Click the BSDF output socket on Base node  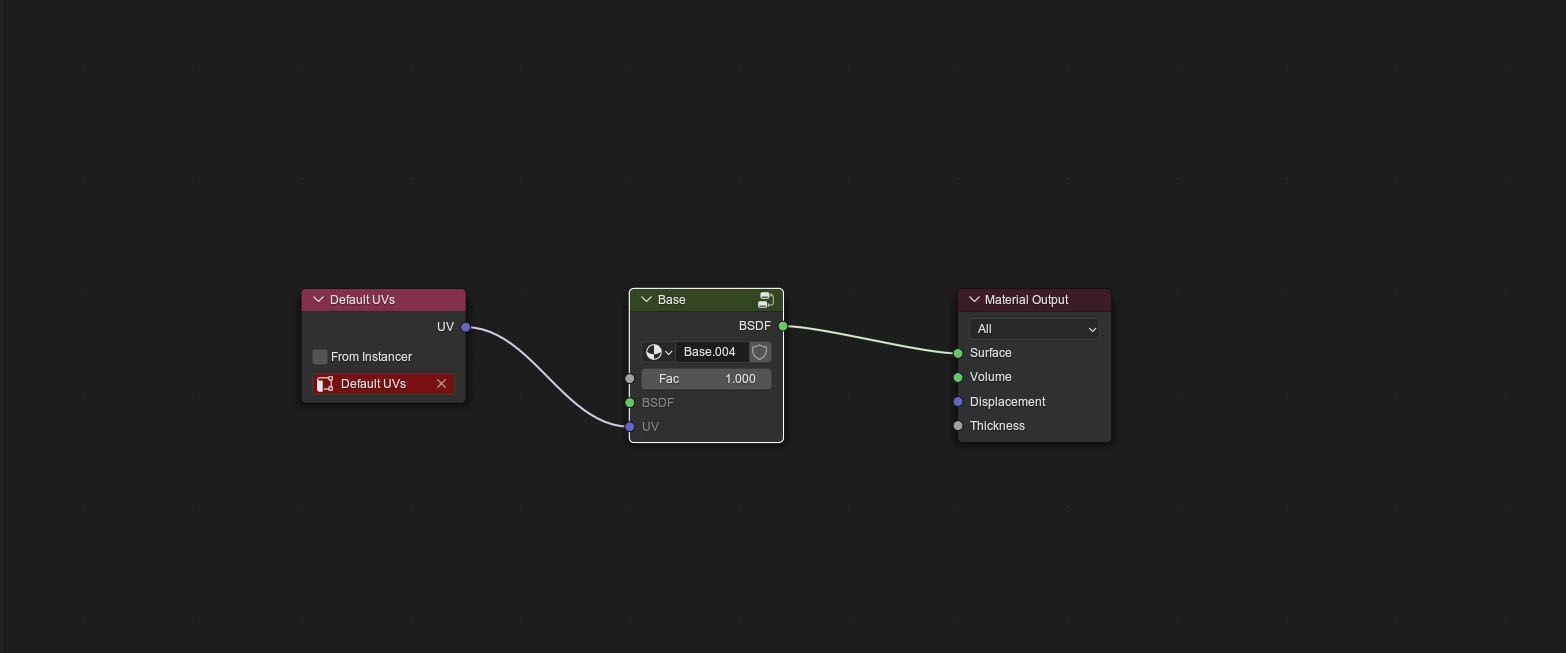coord(783,326)
